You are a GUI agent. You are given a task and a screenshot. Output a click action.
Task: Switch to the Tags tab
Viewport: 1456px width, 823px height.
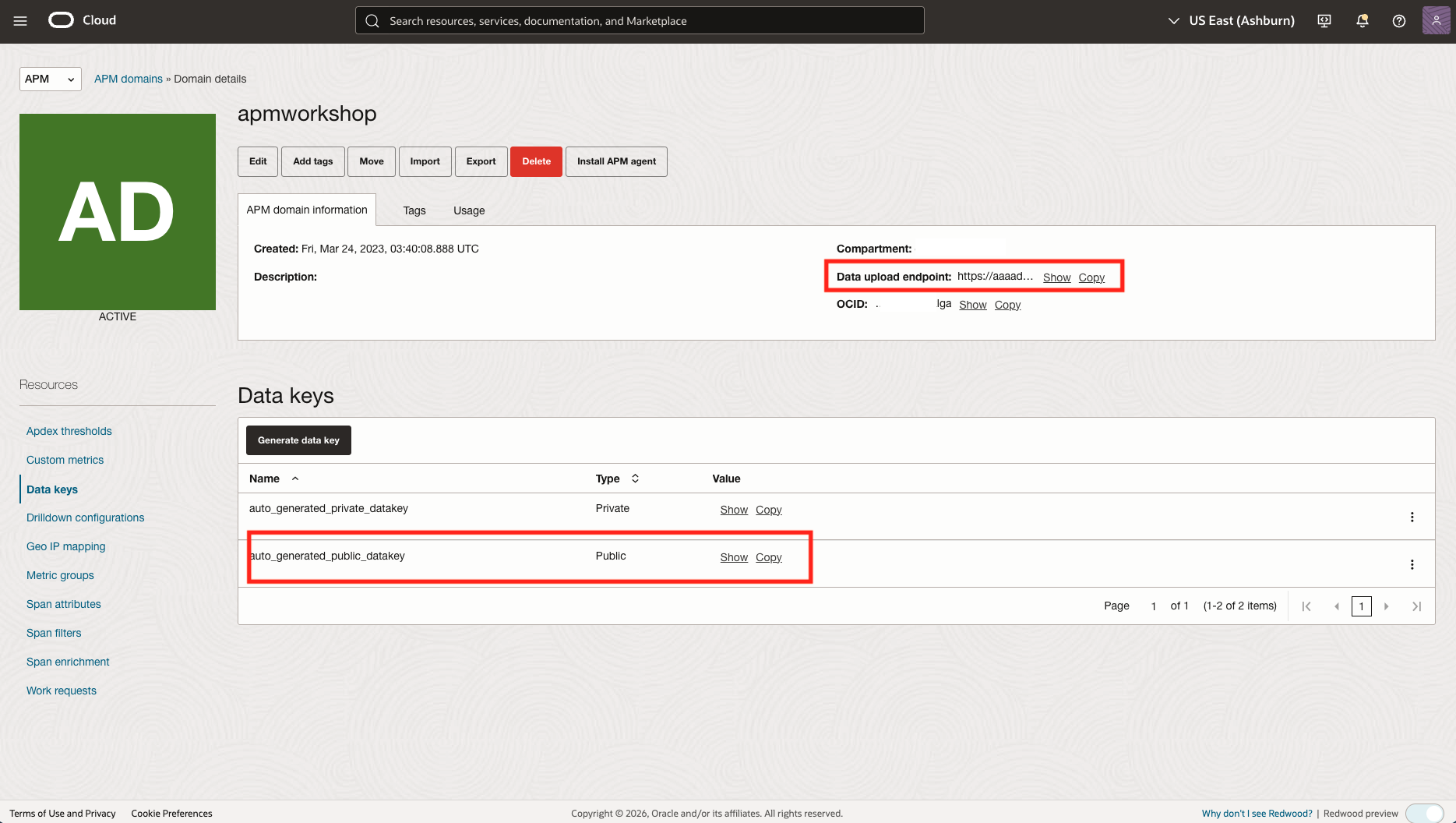pyautogui.click(x=414, y=210)
